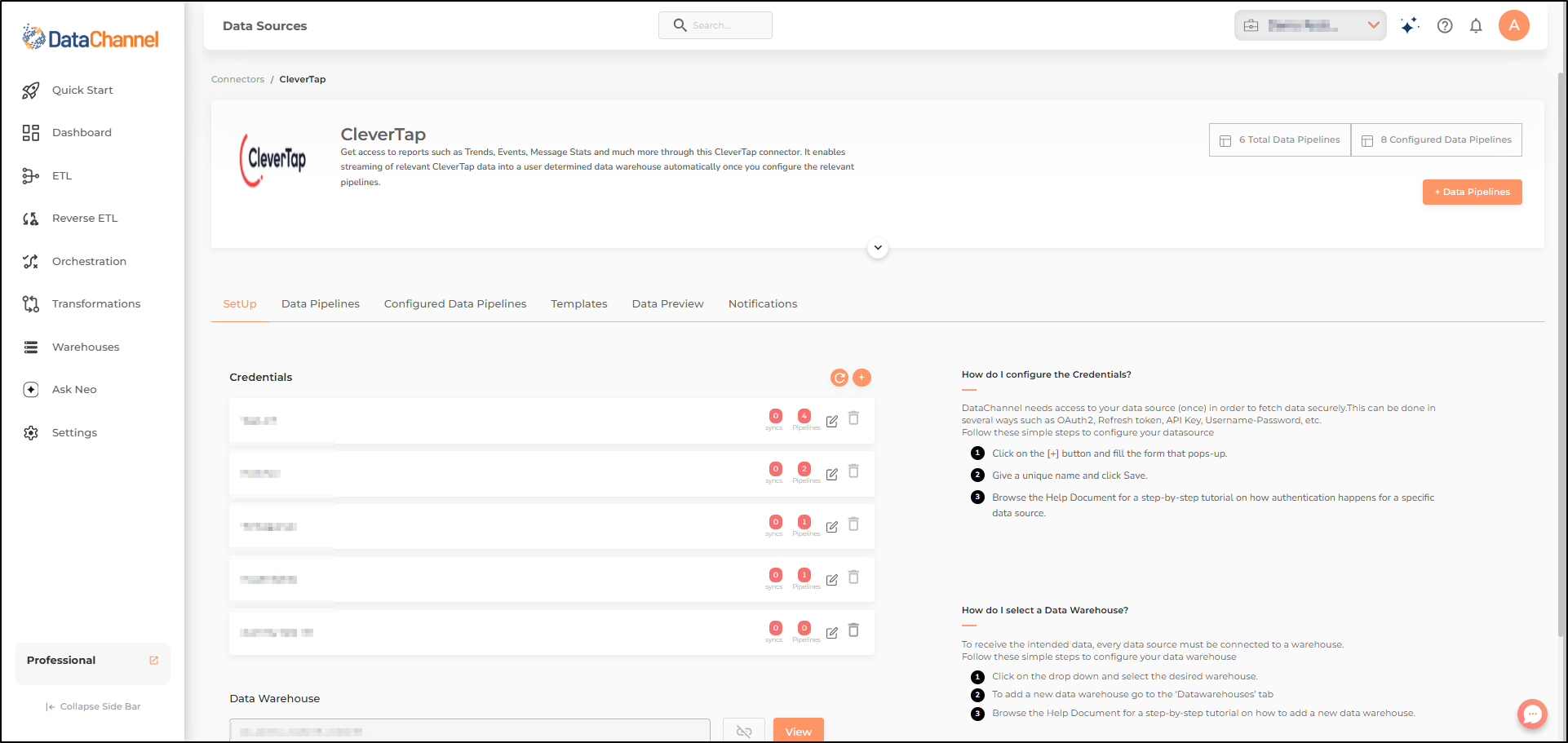Click the View warehouse button
Image resolution: width=1568 pixels, height=743 pixels.
tap(799, 731)
